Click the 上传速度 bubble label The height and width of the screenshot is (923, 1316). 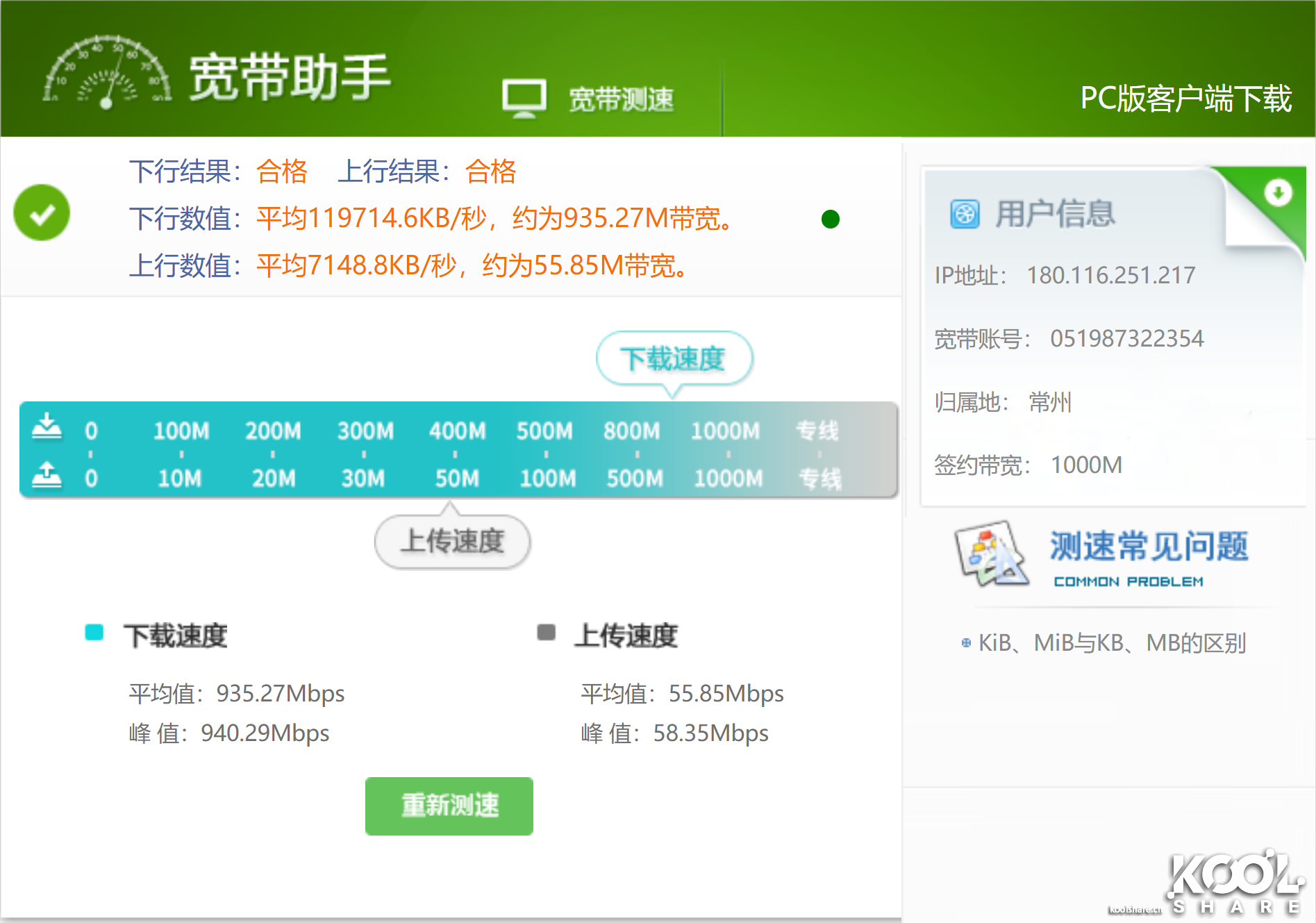coord(452,541)
